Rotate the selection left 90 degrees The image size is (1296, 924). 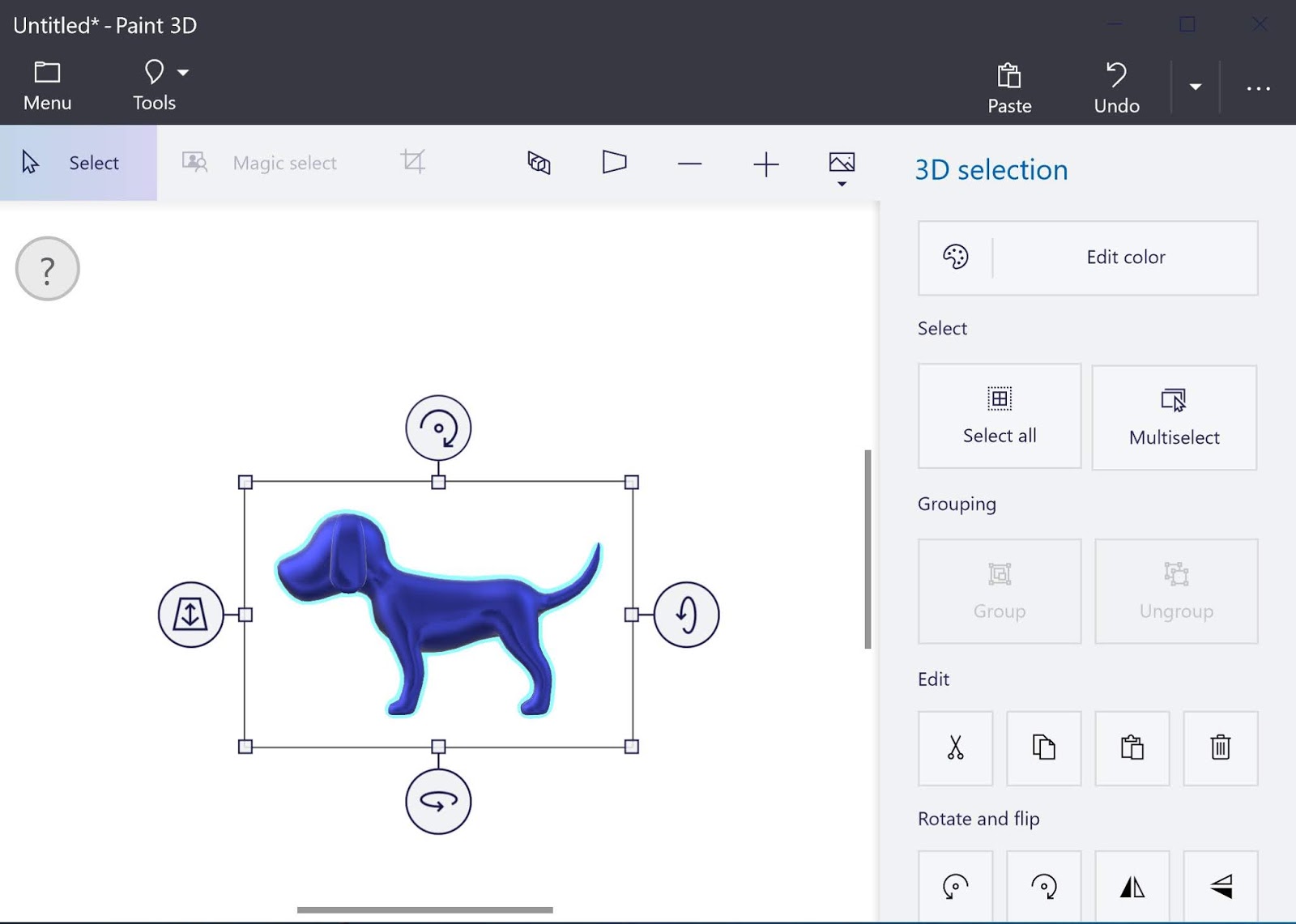(x=954, y=888)
